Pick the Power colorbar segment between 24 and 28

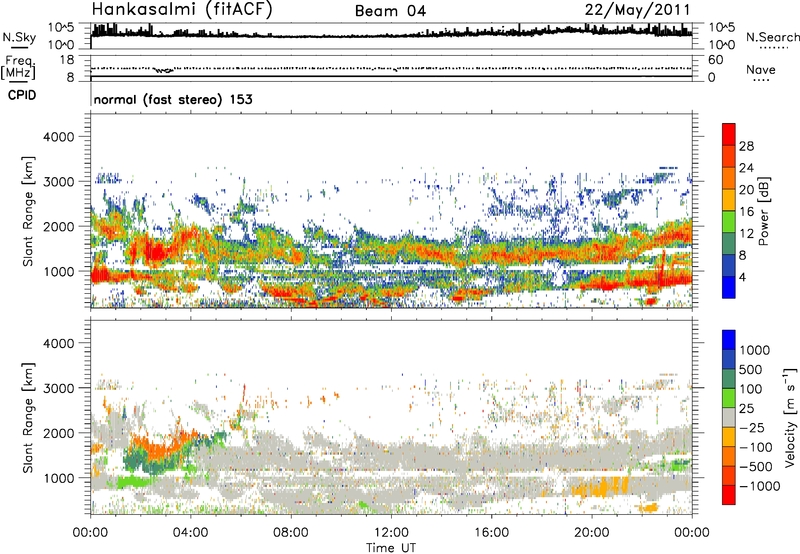729,156
